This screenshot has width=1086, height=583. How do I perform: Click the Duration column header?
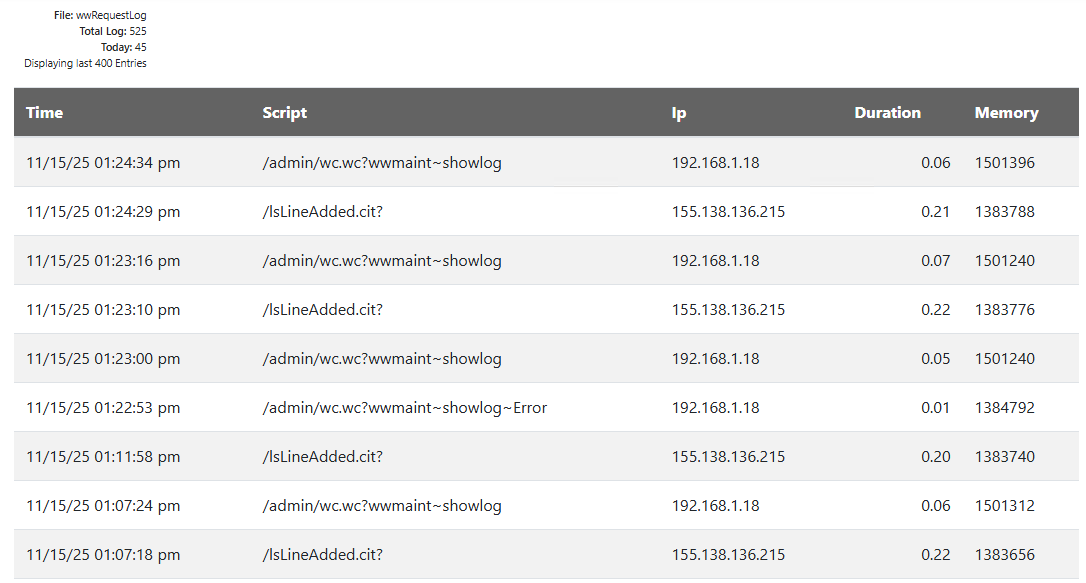(887, 113)
